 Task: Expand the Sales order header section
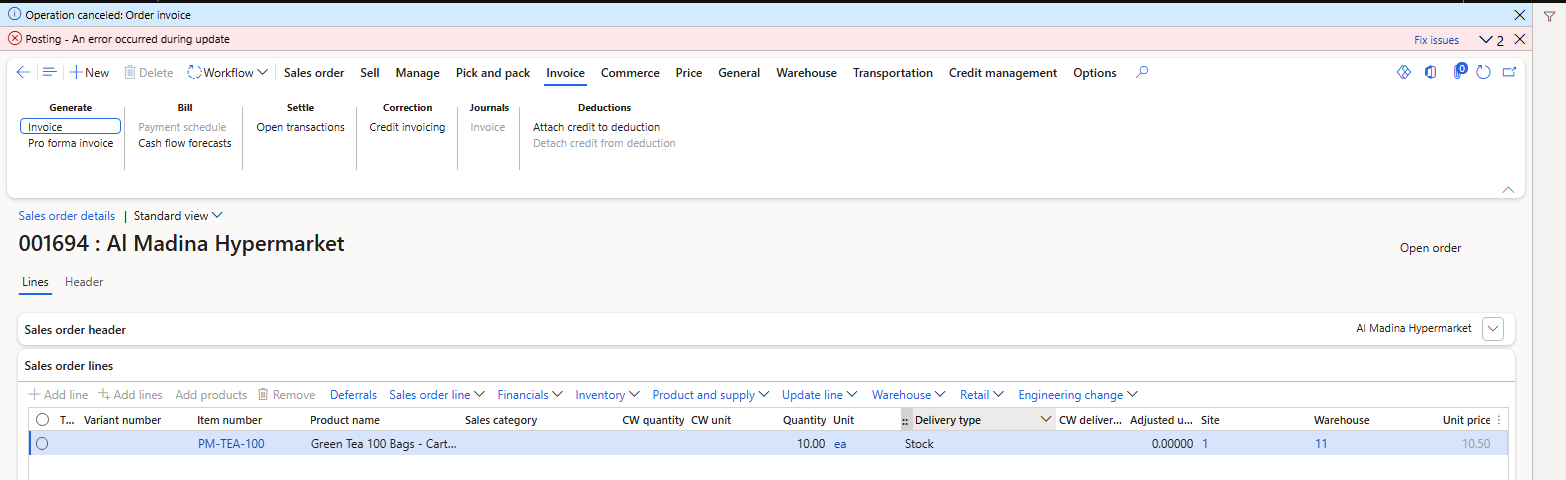click(x=1494, y=329)
